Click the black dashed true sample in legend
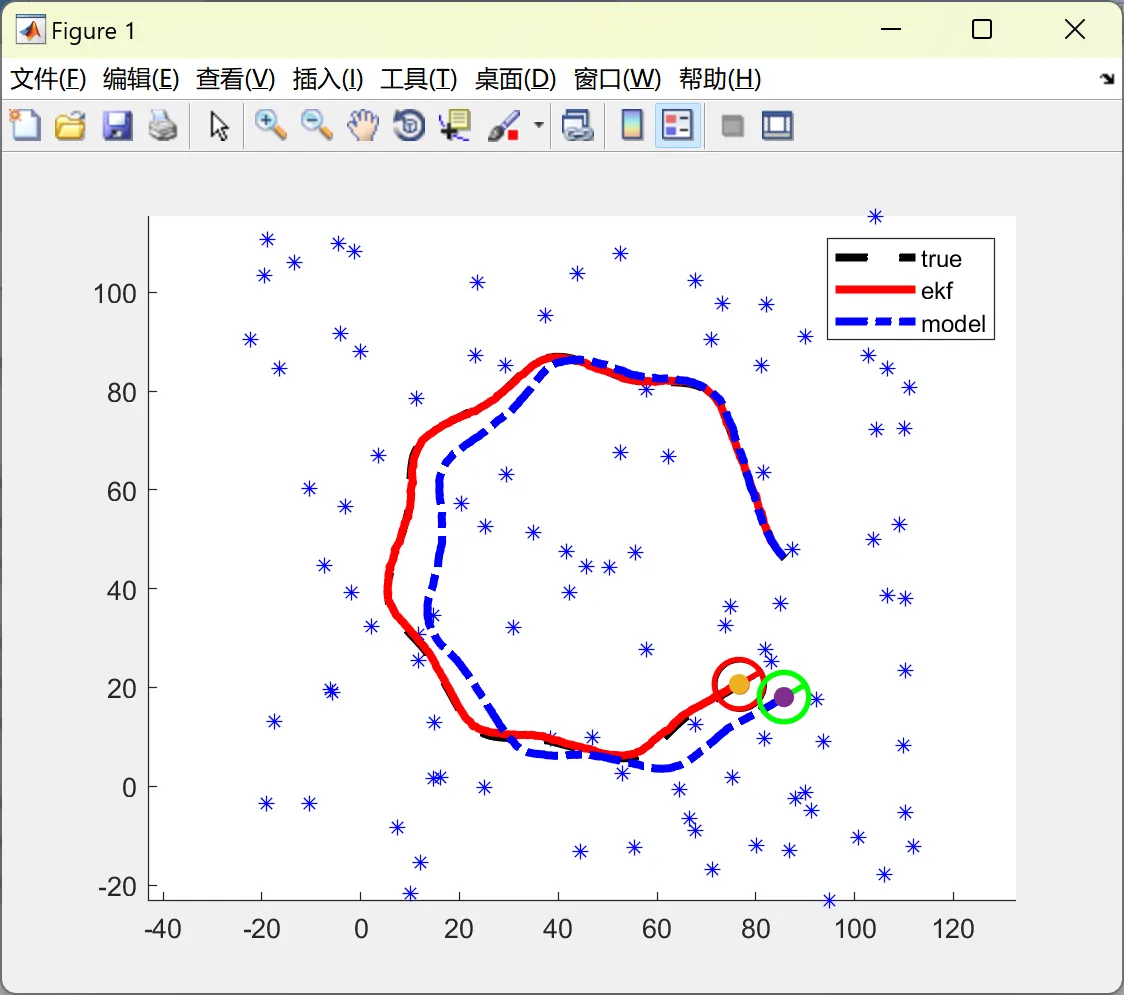This screenshot has width=1124, height=995. coord(875,257)
